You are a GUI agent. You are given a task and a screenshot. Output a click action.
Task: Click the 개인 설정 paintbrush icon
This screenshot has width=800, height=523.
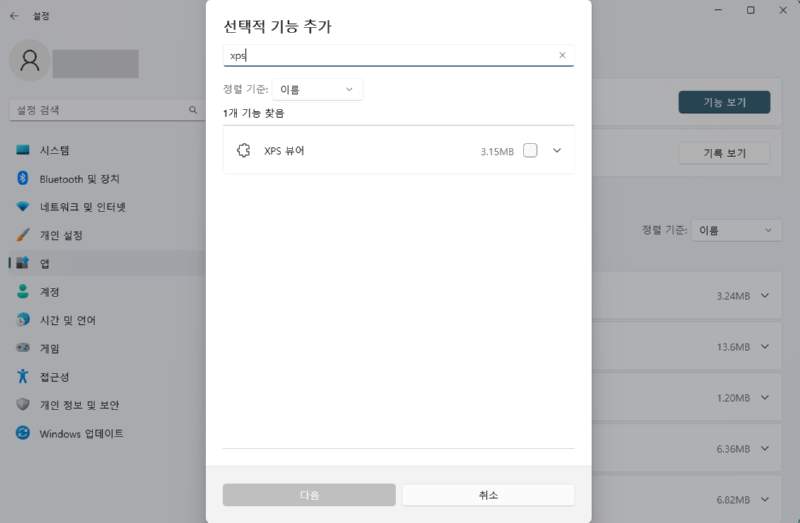[x=22, y=235]
